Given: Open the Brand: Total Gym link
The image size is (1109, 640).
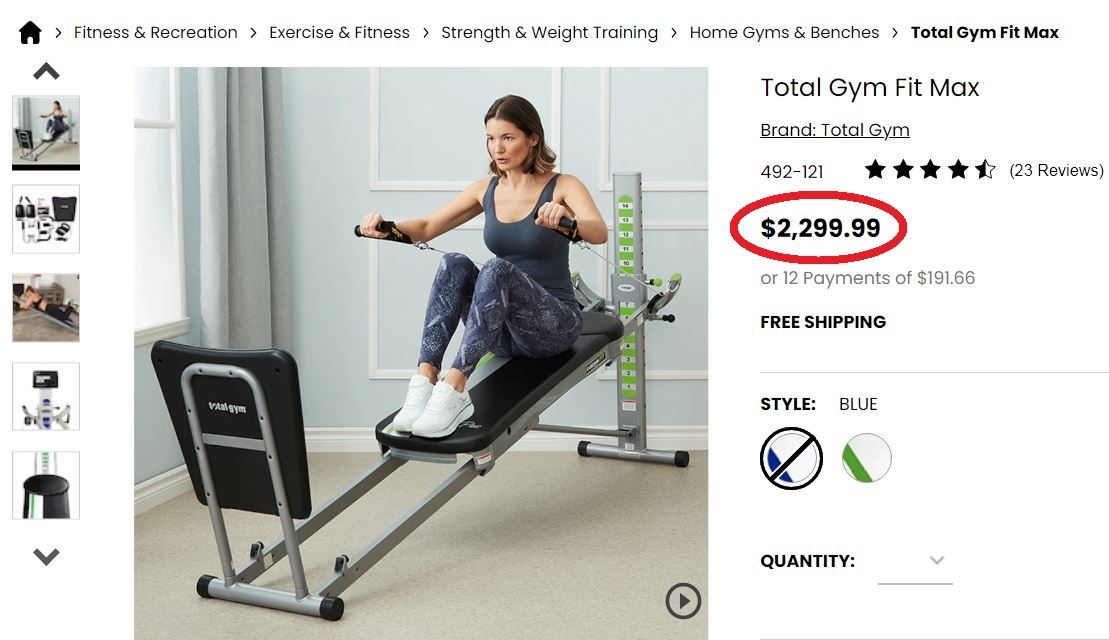Looking at the screenshot, I should [x=835, y=130].
